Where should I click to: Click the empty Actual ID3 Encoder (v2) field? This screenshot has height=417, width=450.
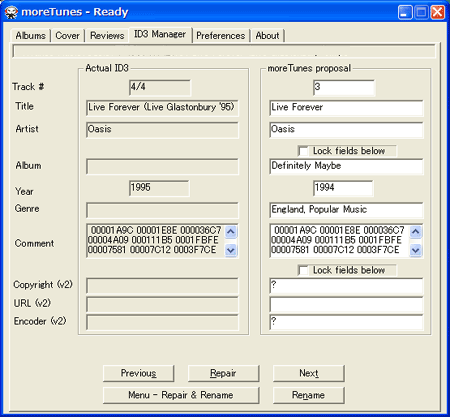pyautogui.click(x=162, y=322)
